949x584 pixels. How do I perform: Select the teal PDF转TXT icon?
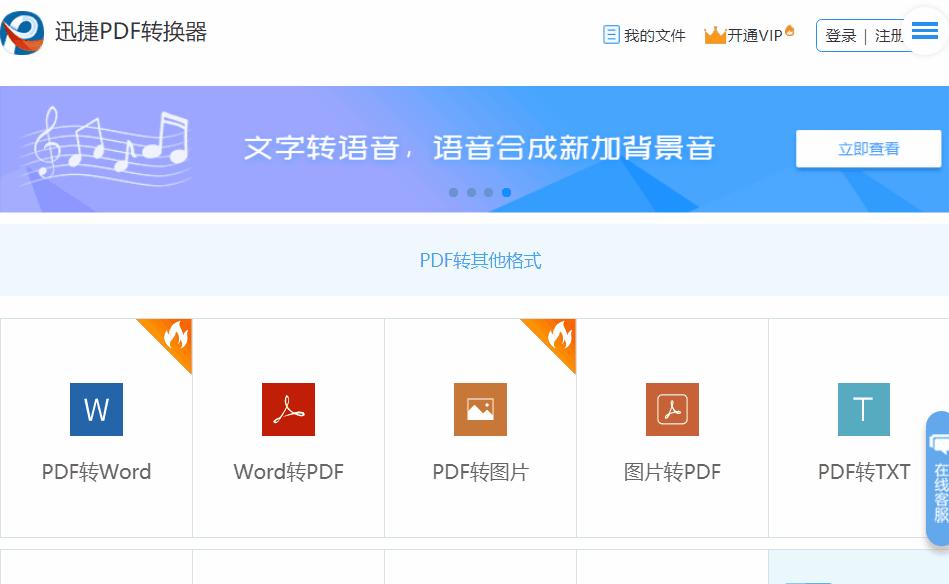pyautogui.click(x=863, y=409)
